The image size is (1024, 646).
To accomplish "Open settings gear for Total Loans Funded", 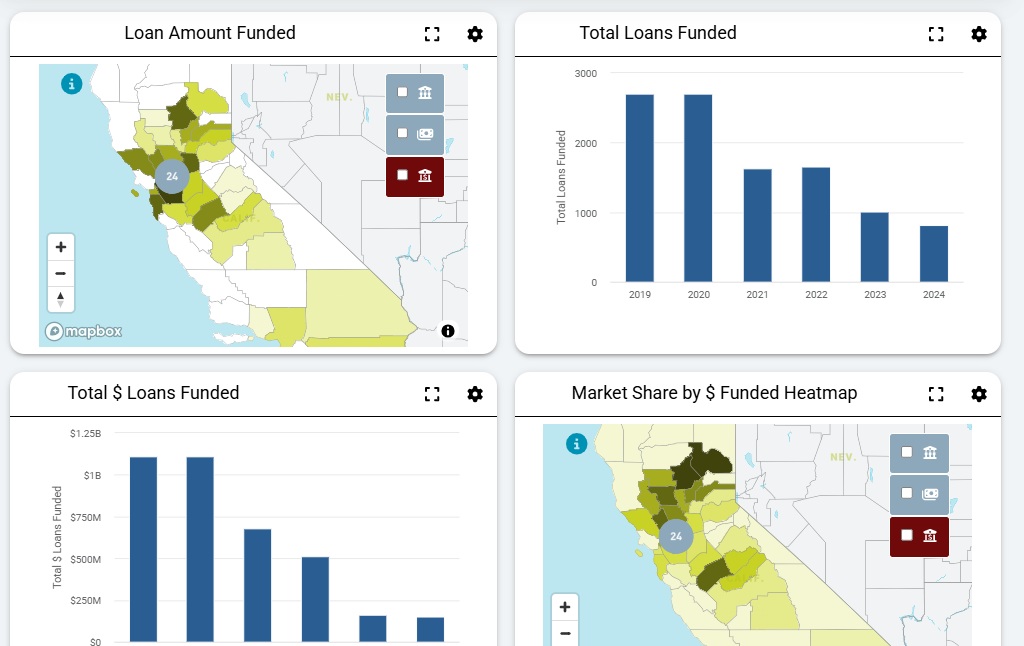I will click(x=979, y=34).
